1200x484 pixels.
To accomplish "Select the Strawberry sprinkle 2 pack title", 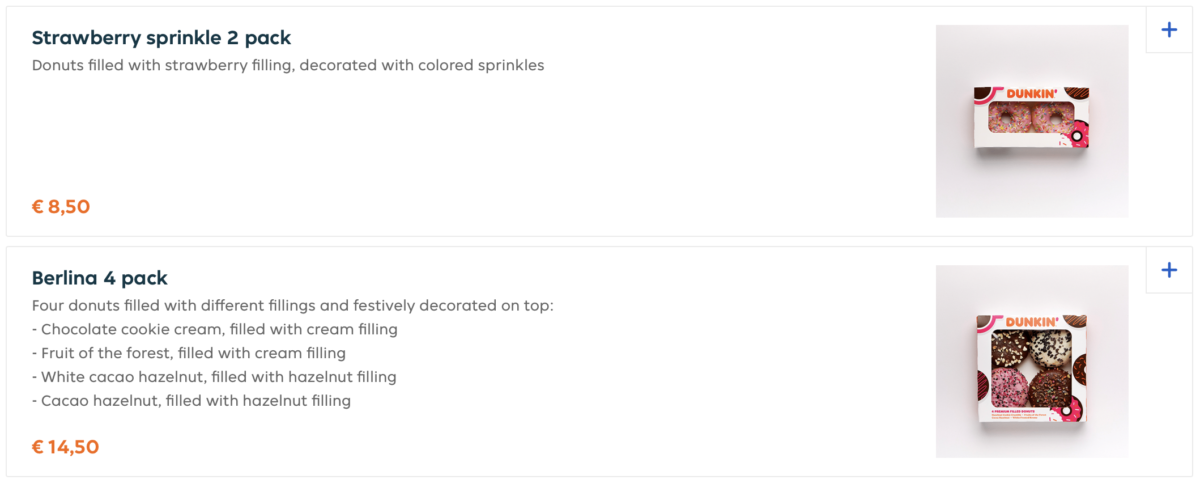I will coord(161,38).
